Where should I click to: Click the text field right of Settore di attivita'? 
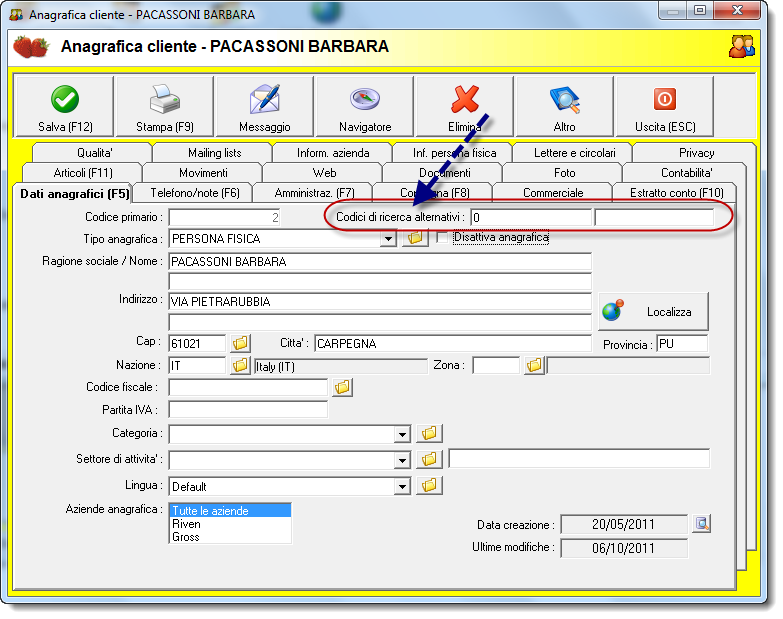click(x=579, y=458)
